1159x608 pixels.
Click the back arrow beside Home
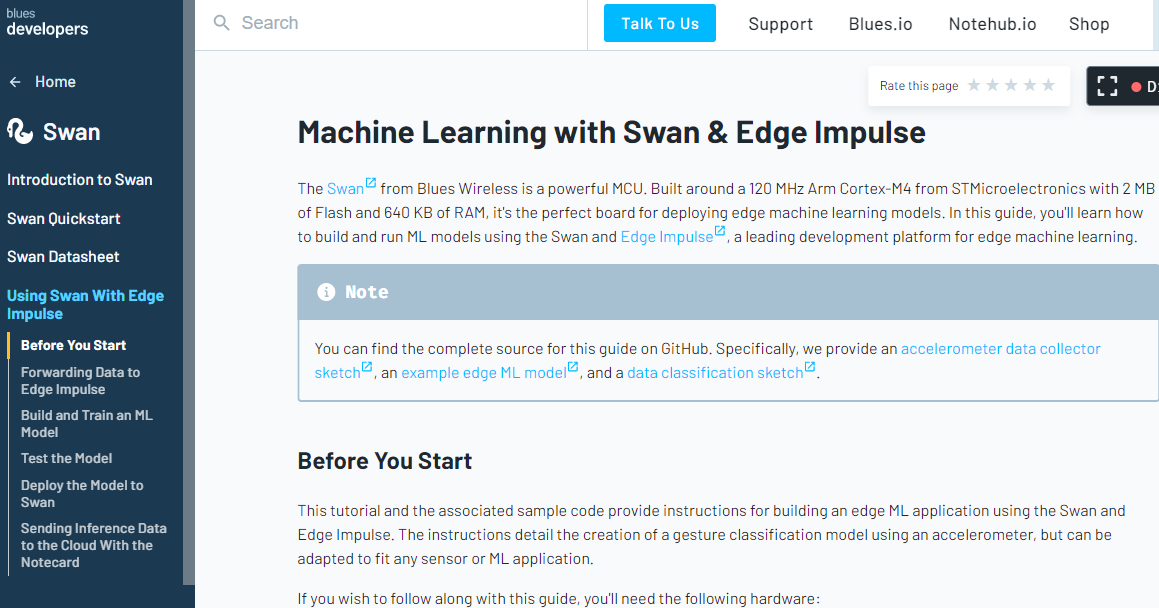(x=15, y=82)
